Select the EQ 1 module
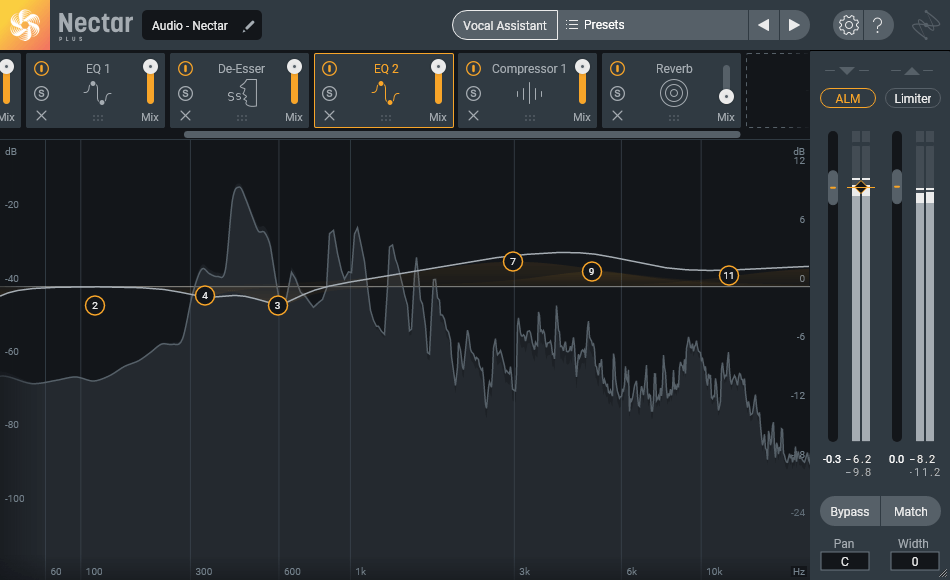 [x=97, y=91]
